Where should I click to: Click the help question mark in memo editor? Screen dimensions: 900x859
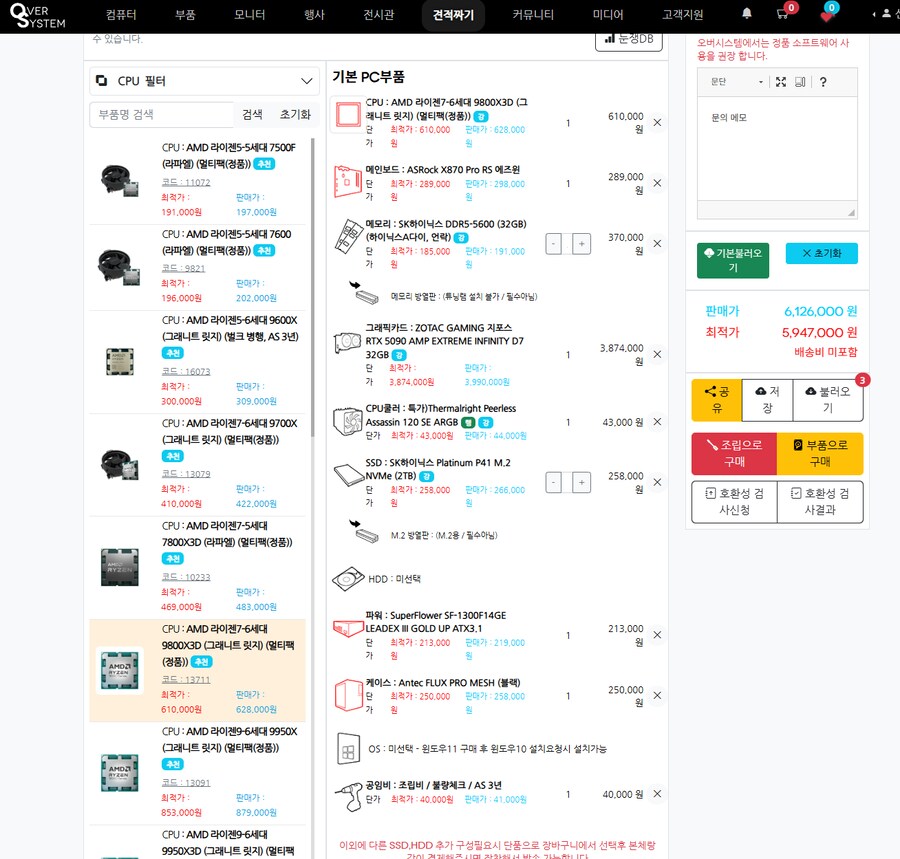click(823, 82)
